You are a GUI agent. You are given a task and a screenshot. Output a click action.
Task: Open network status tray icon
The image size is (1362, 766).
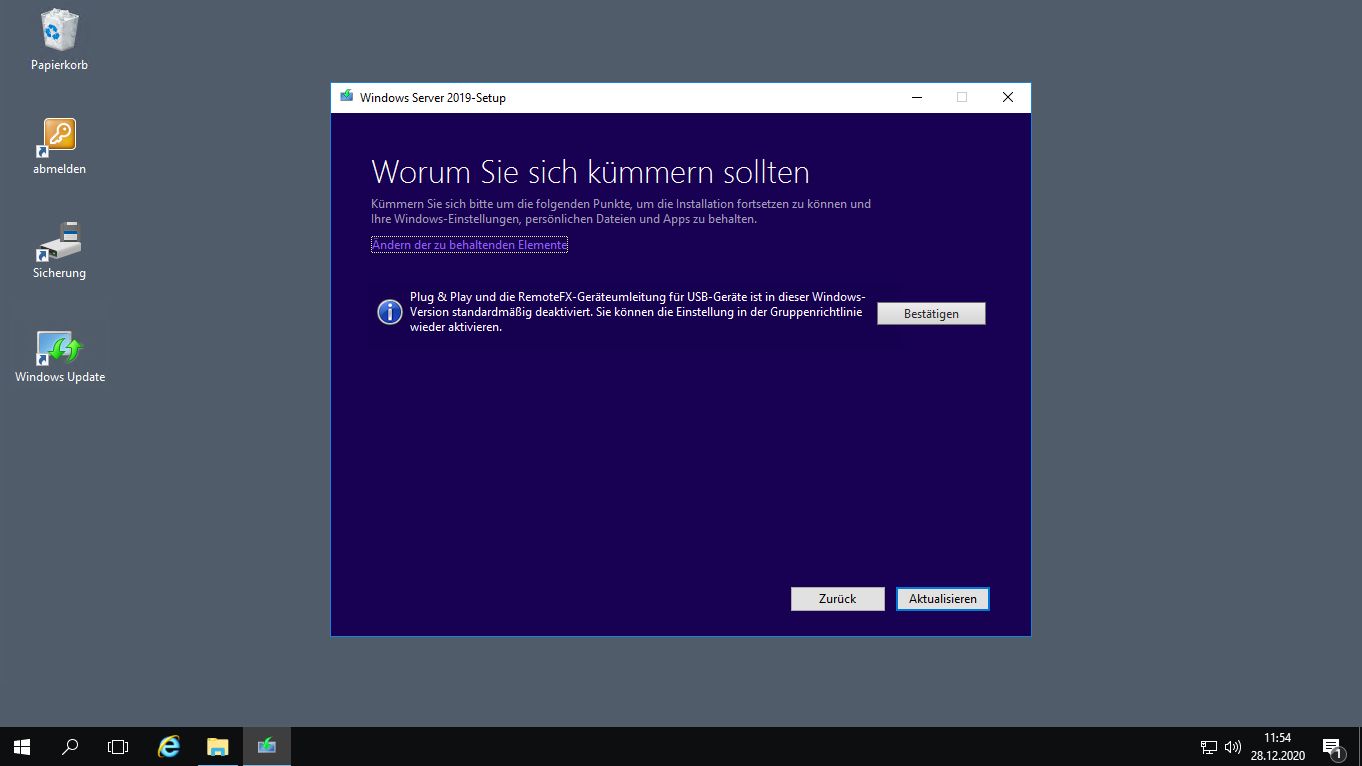pyautogui.click(x=1209, y=747)
